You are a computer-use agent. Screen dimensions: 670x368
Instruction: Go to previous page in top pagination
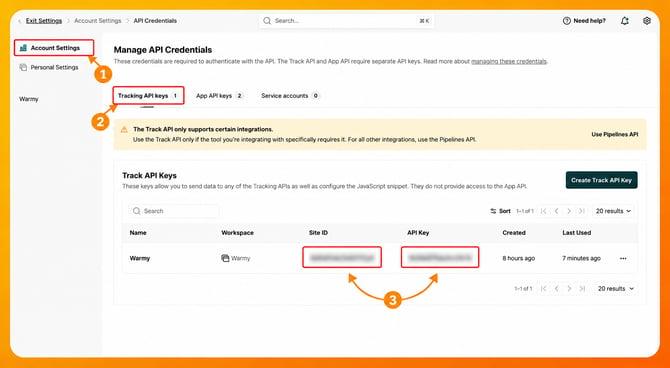(x=556, y=211)
